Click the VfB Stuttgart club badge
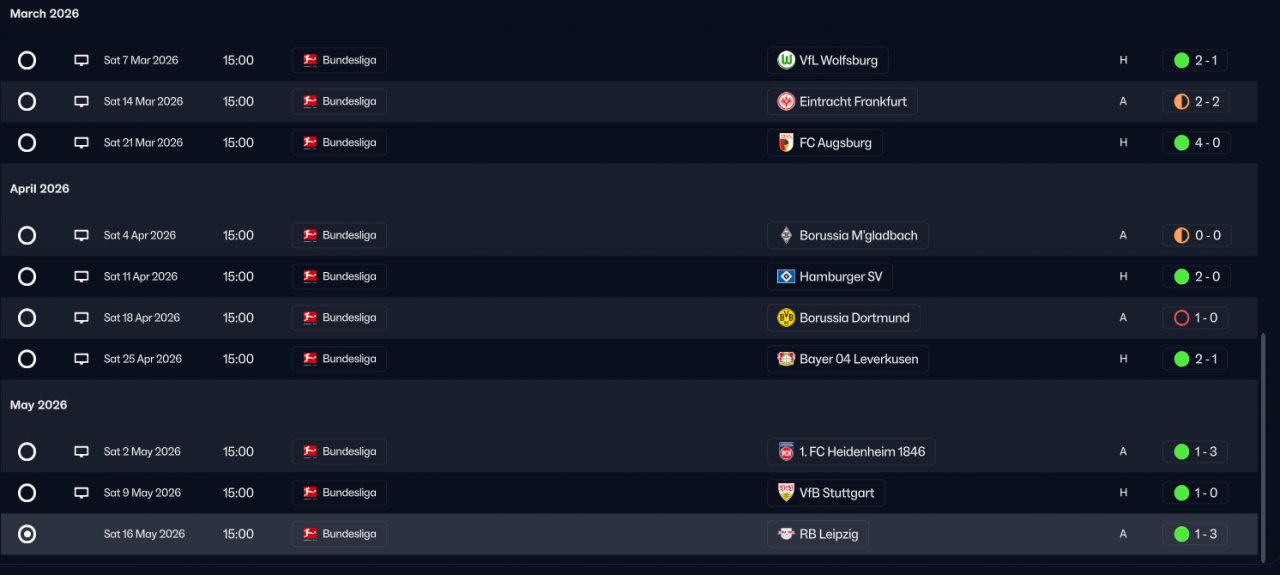Viewport: 1280px width, 575px height. point(786,493)
